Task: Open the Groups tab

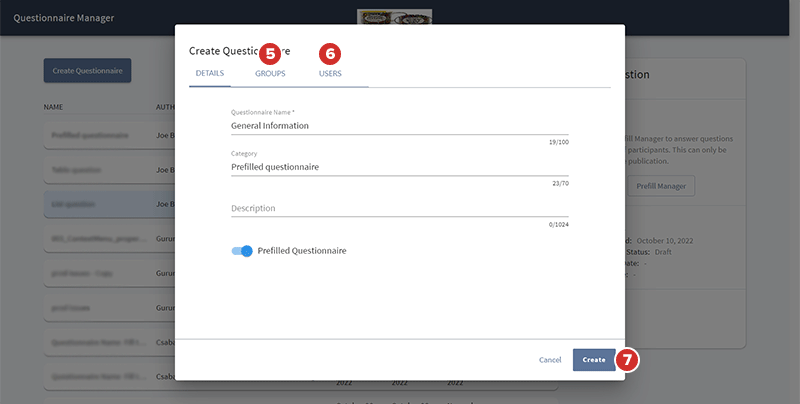Action: 270,74
